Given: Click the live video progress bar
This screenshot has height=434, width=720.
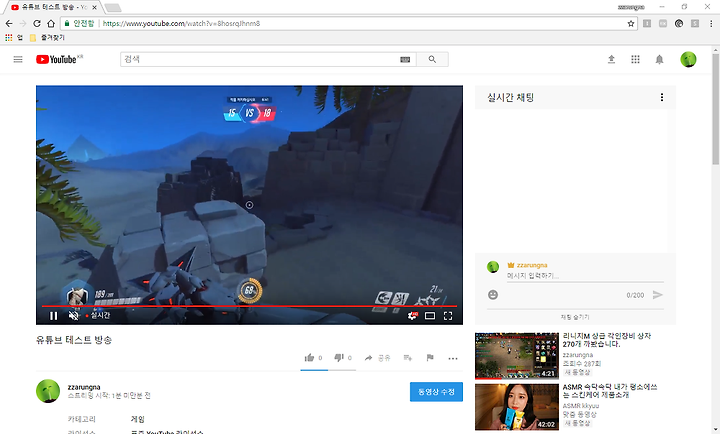Looking at the screenshot, I should tap(249, 306).
